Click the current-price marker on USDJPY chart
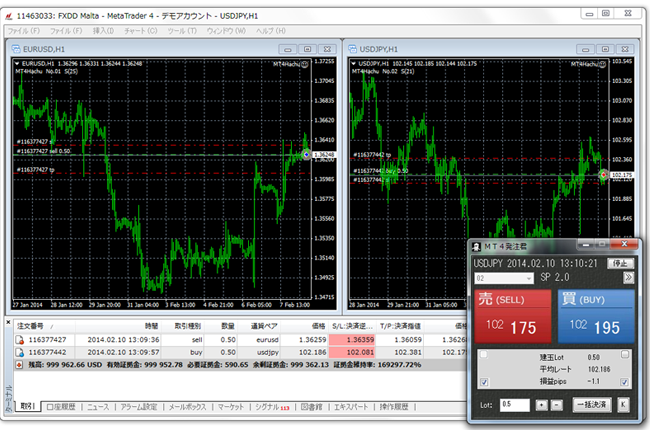 point(603,175)
